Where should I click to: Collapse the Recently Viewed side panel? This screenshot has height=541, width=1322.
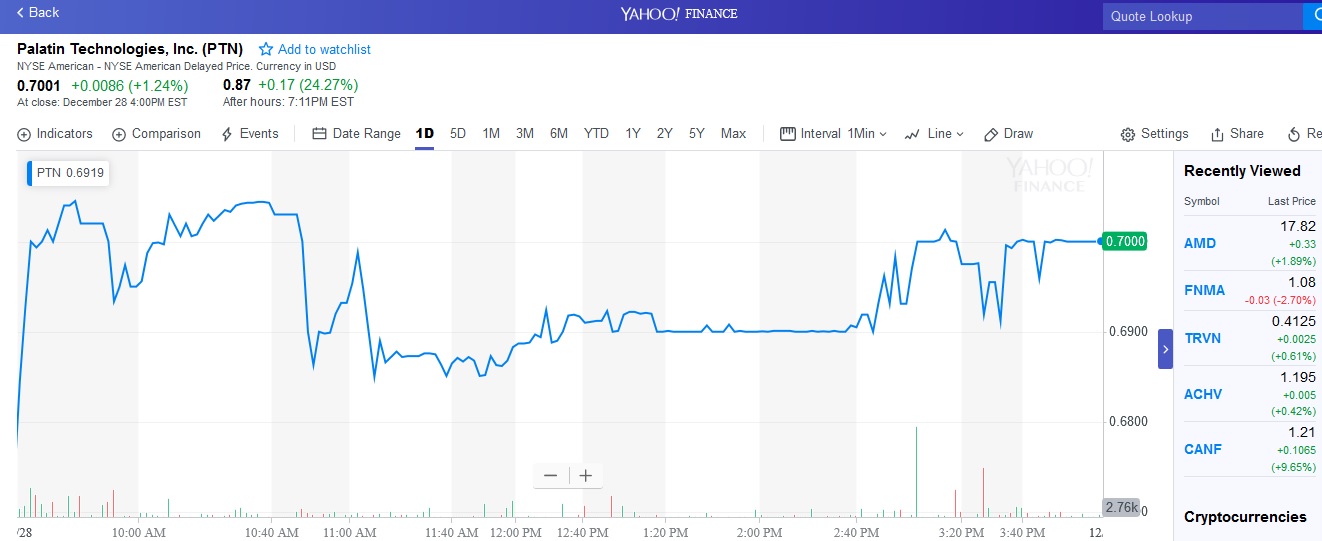click(1165, 350)
